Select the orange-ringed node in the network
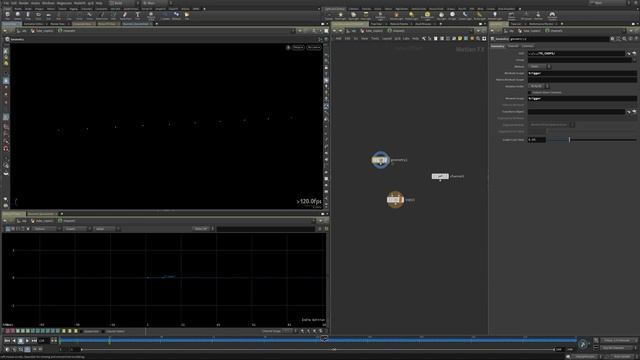The width and height of the screenshot is (640, 360). click(x=395, y=200)
